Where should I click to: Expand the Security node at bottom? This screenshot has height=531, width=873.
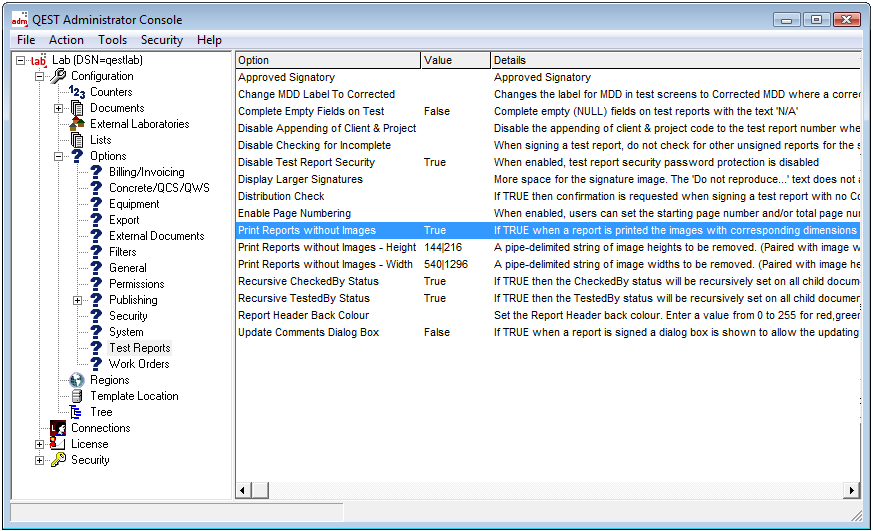pos(40,460)
